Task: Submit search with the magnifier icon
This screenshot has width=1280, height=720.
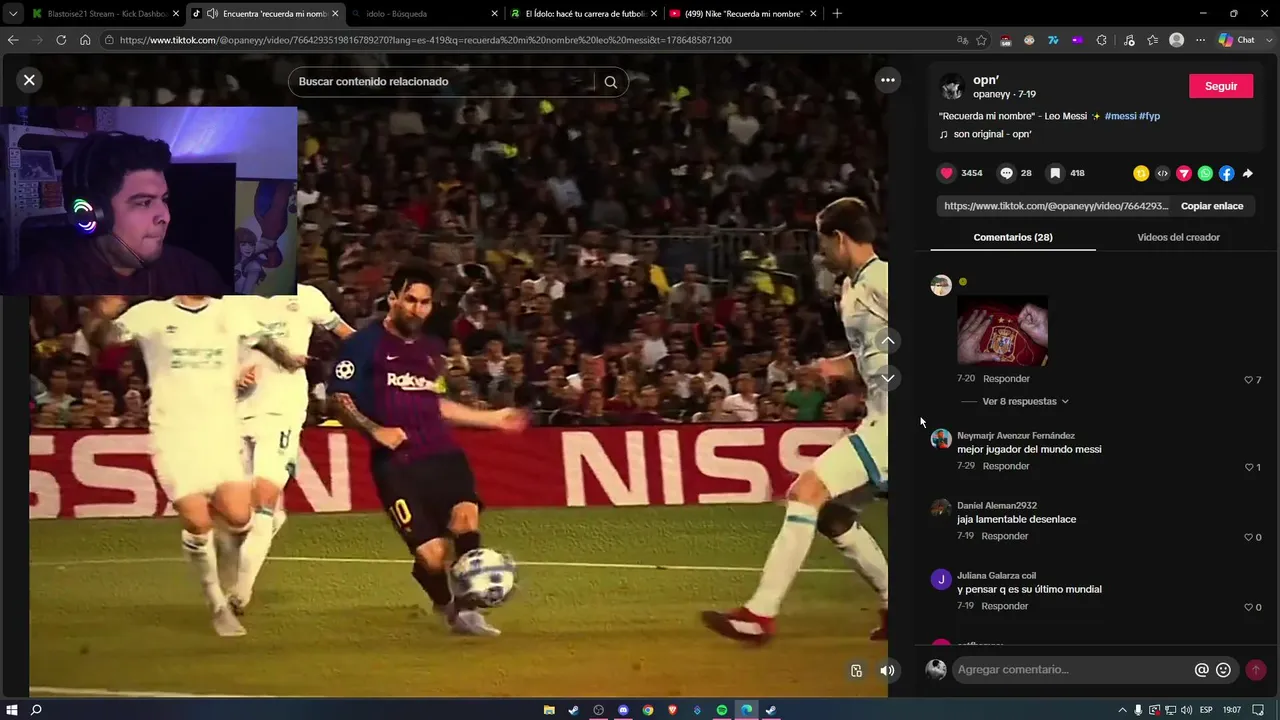Action: [x=611, y=82]
